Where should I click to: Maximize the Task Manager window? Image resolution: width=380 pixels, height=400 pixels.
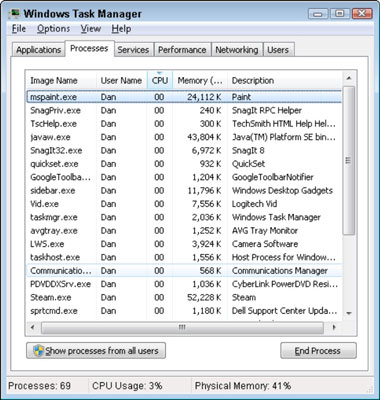[339, 14]
